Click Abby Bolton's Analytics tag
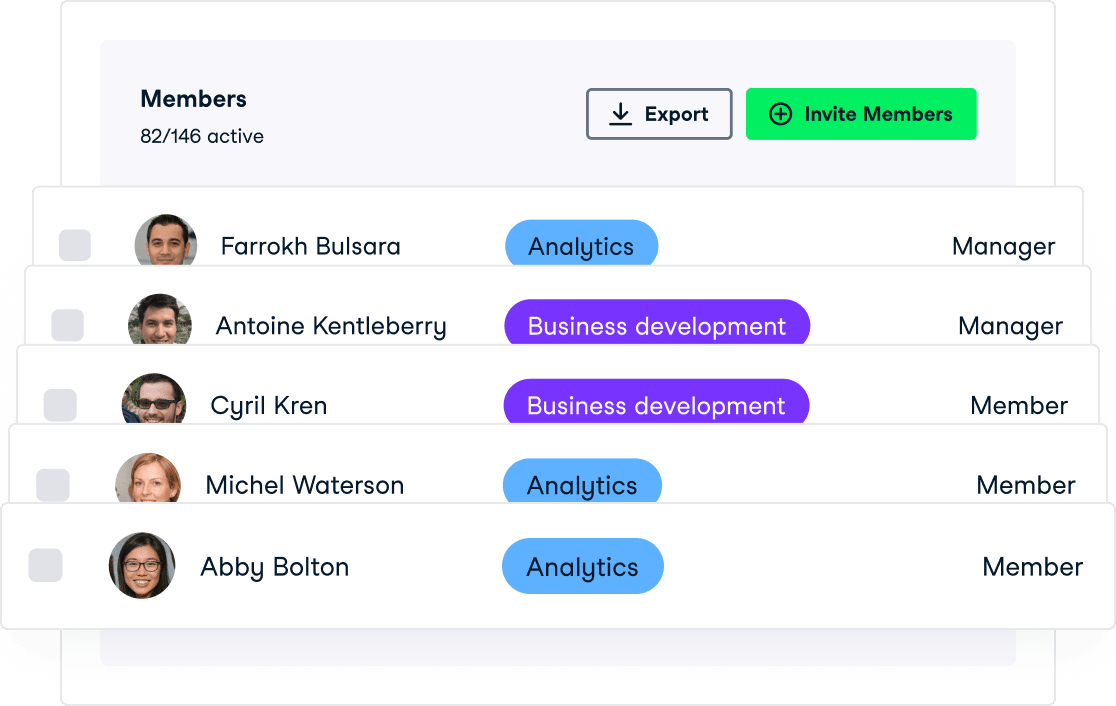The height and width of the screenshot is (706, 1116). [x=582, y=566]
